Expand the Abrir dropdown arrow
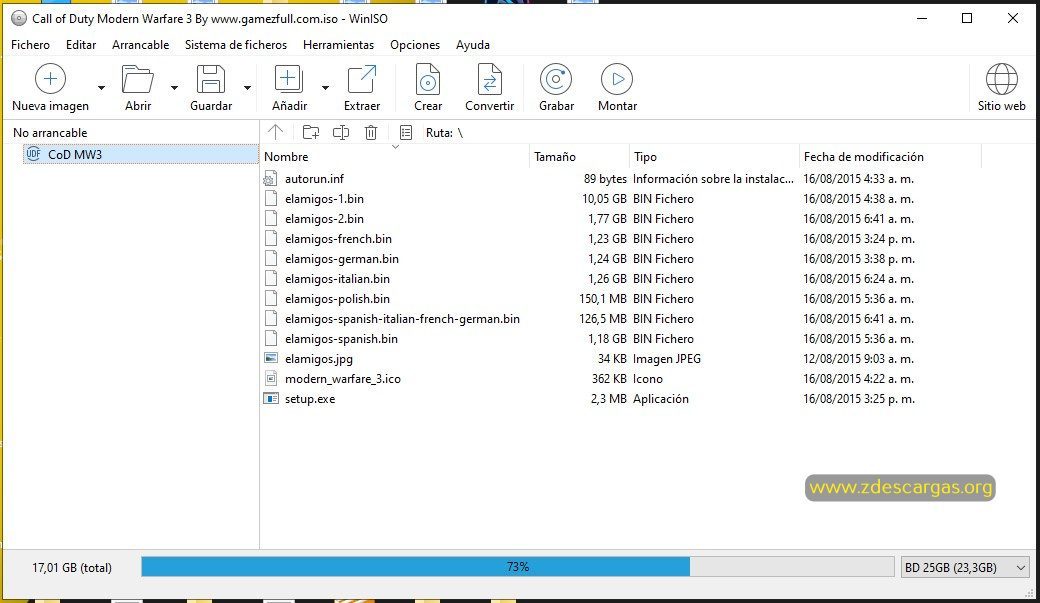 tap(174, 87)
